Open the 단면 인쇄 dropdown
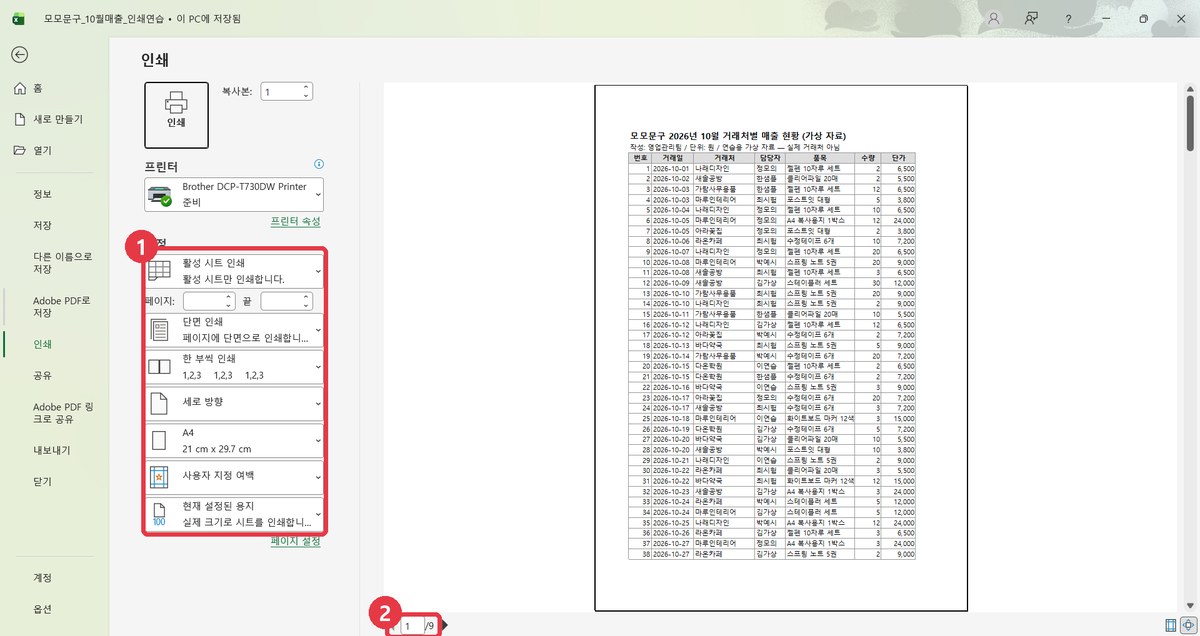 (235, 329)
